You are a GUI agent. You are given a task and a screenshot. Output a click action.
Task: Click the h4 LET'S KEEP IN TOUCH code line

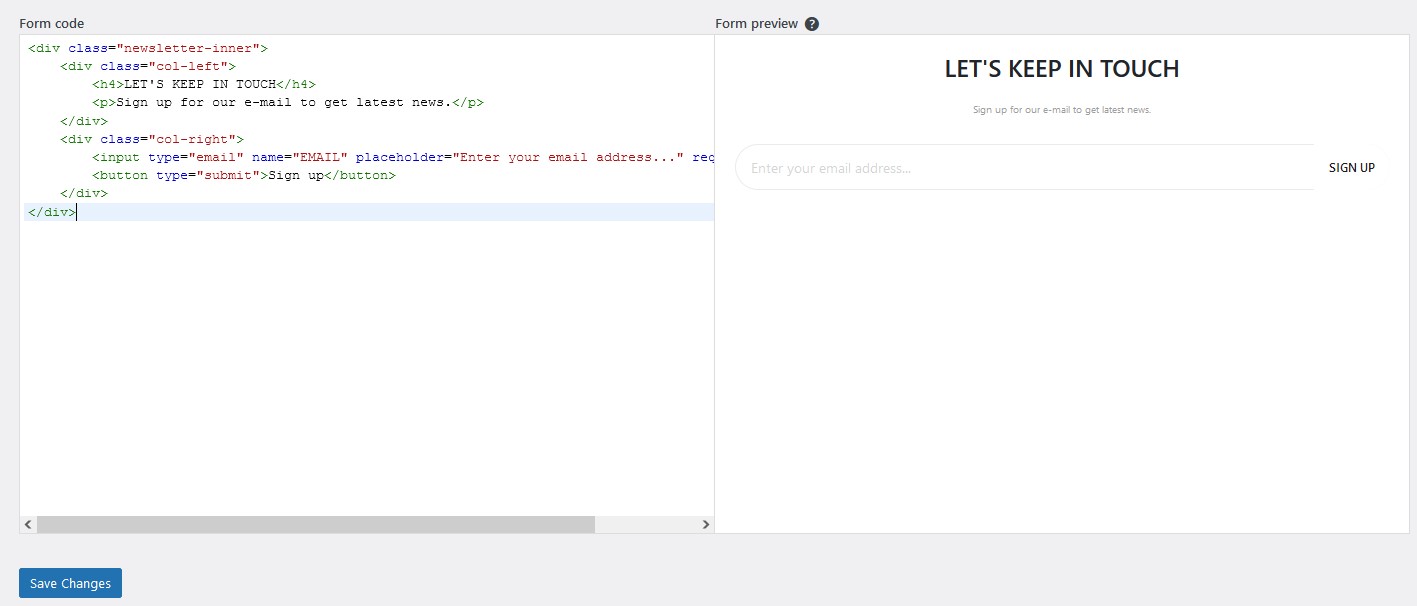pyautogui.click(x=204, y=84)
